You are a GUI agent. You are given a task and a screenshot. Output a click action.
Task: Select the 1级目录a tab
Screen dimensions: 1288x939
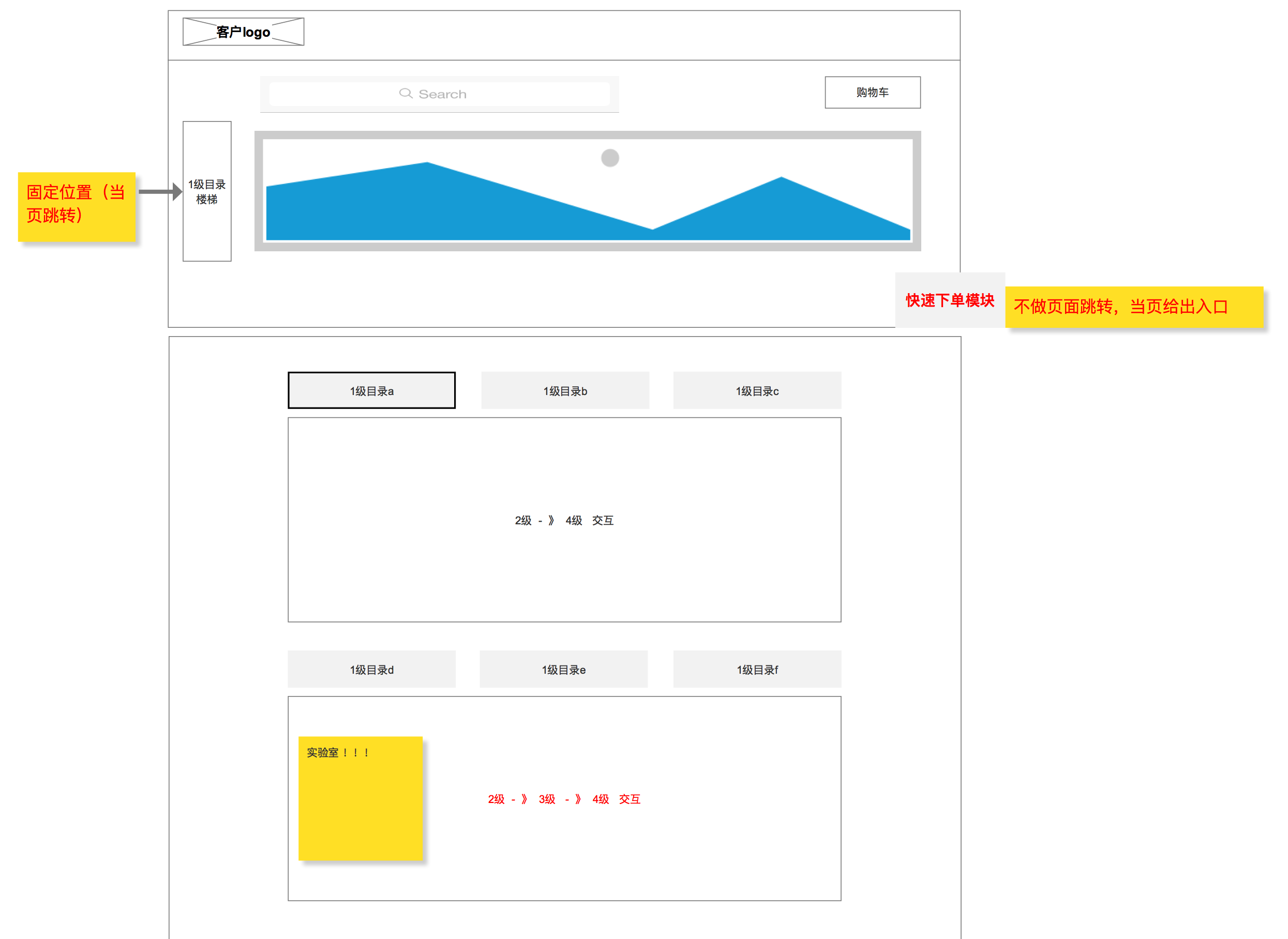pyautogui.click(x=371, y=390)
